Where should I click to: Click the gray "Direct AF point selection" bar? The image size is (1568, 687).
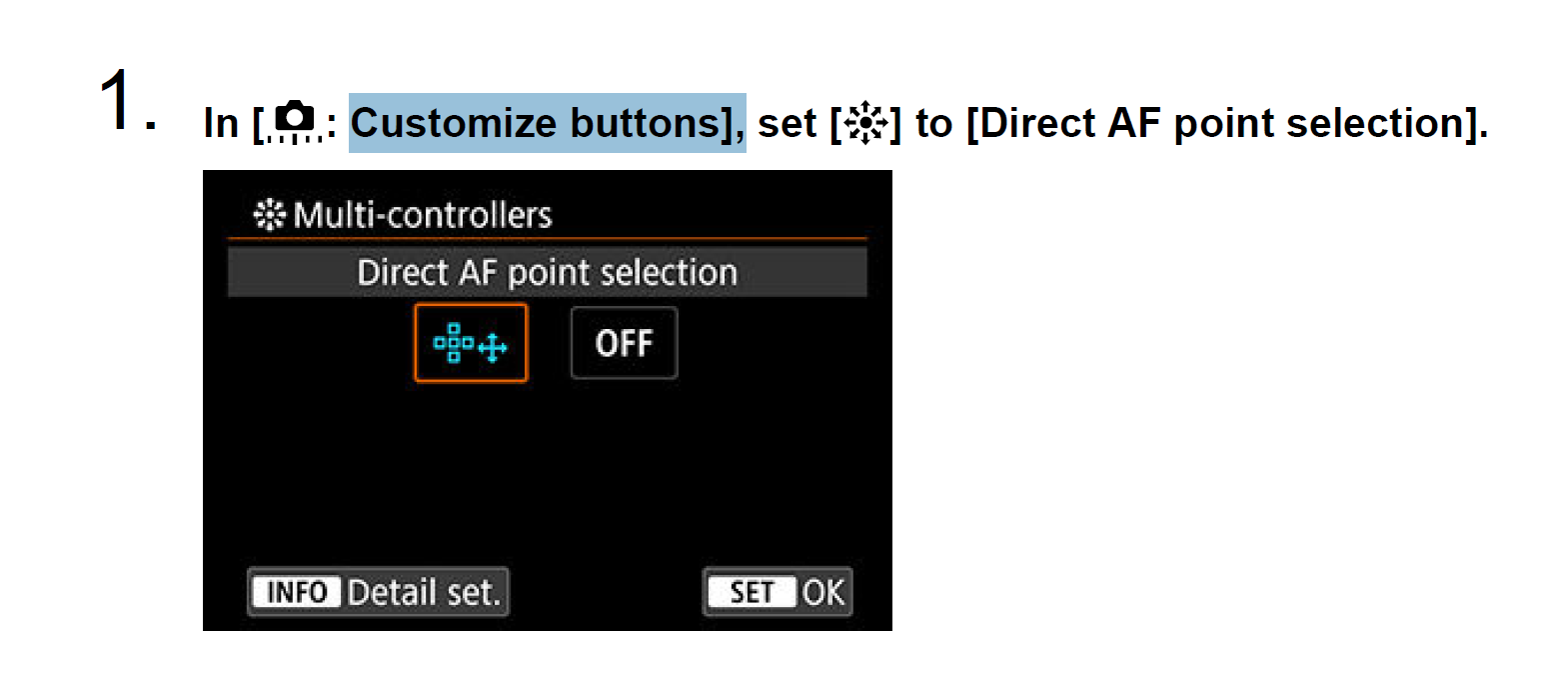coord(547,272)
